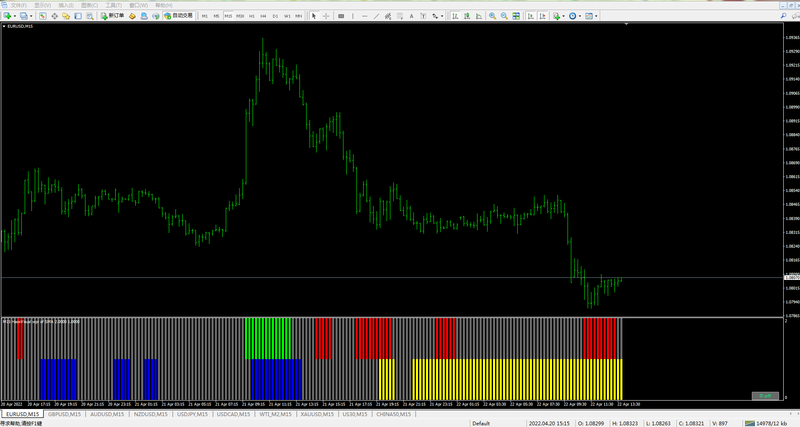Screen dimensions: 800x427
Task: Click the New Order (新订单) button
Action: (x=113, y=16)
